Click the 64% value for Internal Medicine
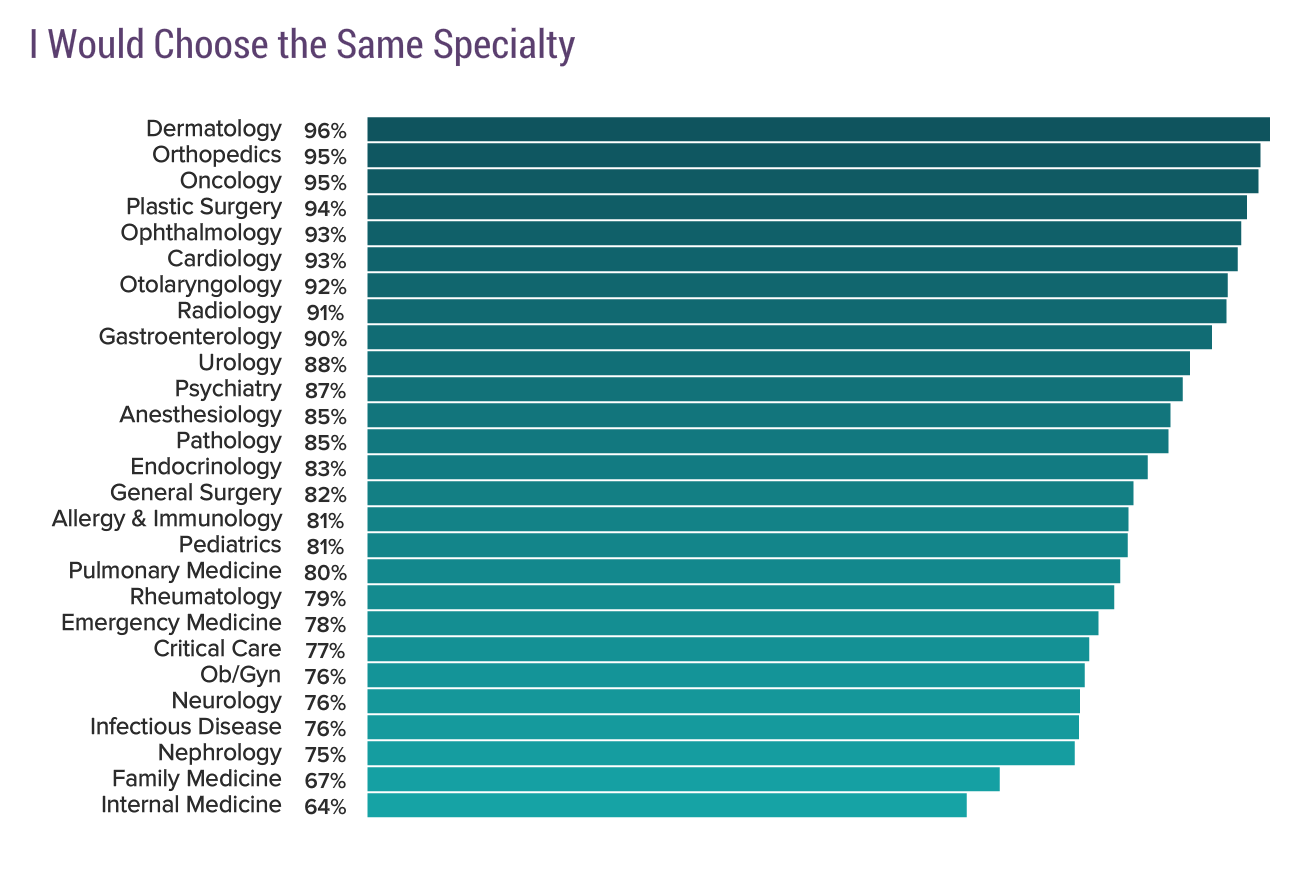1290x878 pixels. pyautogui.click(x=325, y=807)
